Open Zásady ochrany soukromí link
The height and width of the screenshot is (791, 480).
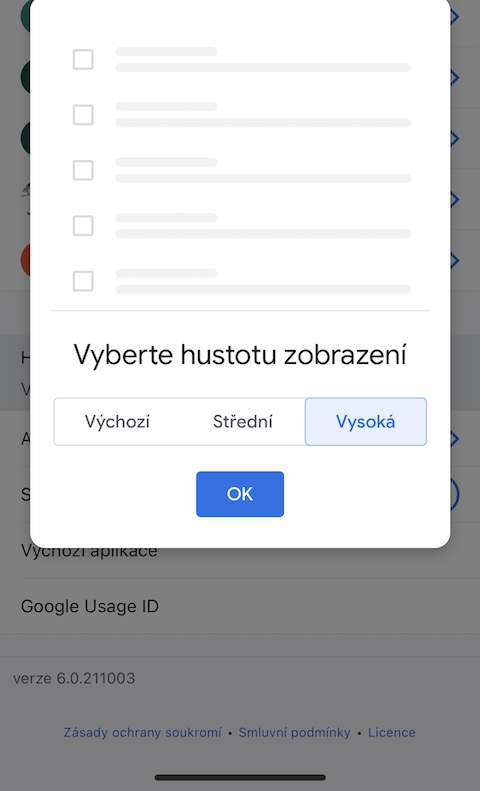click(142, 732)
